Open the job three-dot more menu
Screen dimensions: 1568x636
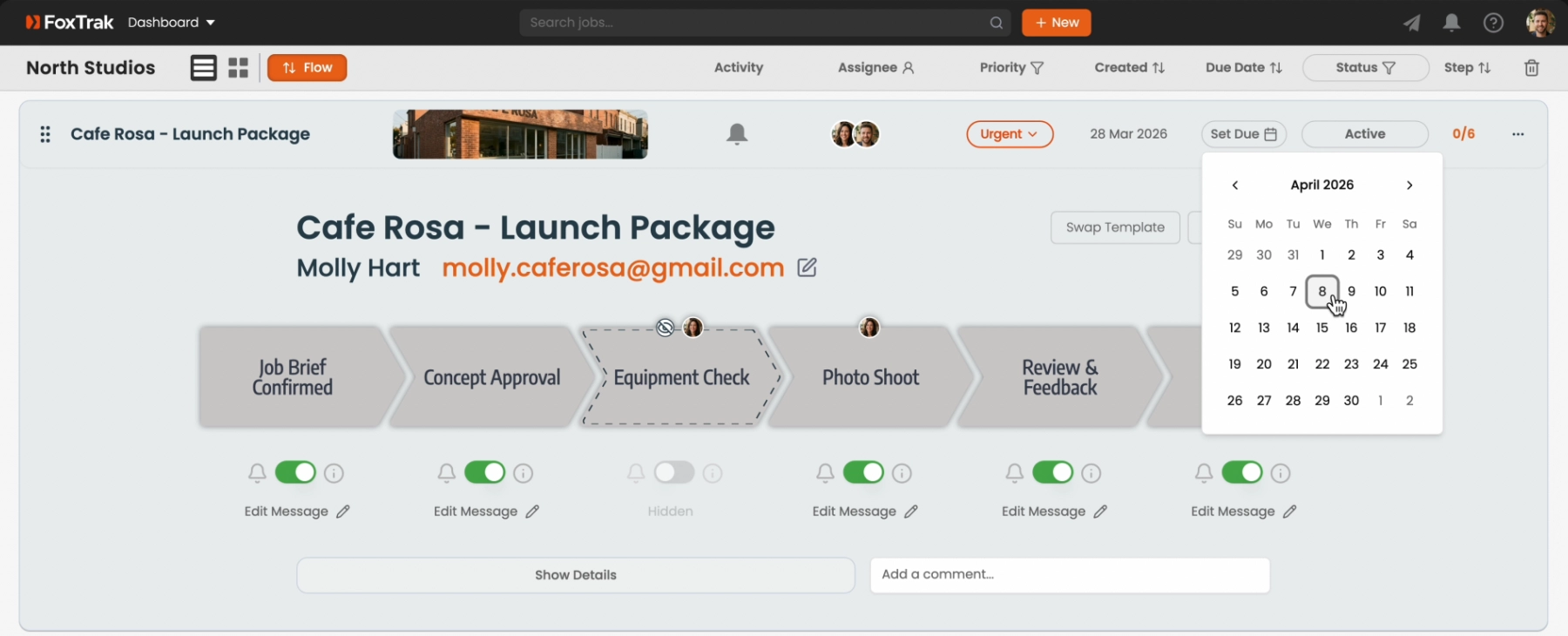1518,134
